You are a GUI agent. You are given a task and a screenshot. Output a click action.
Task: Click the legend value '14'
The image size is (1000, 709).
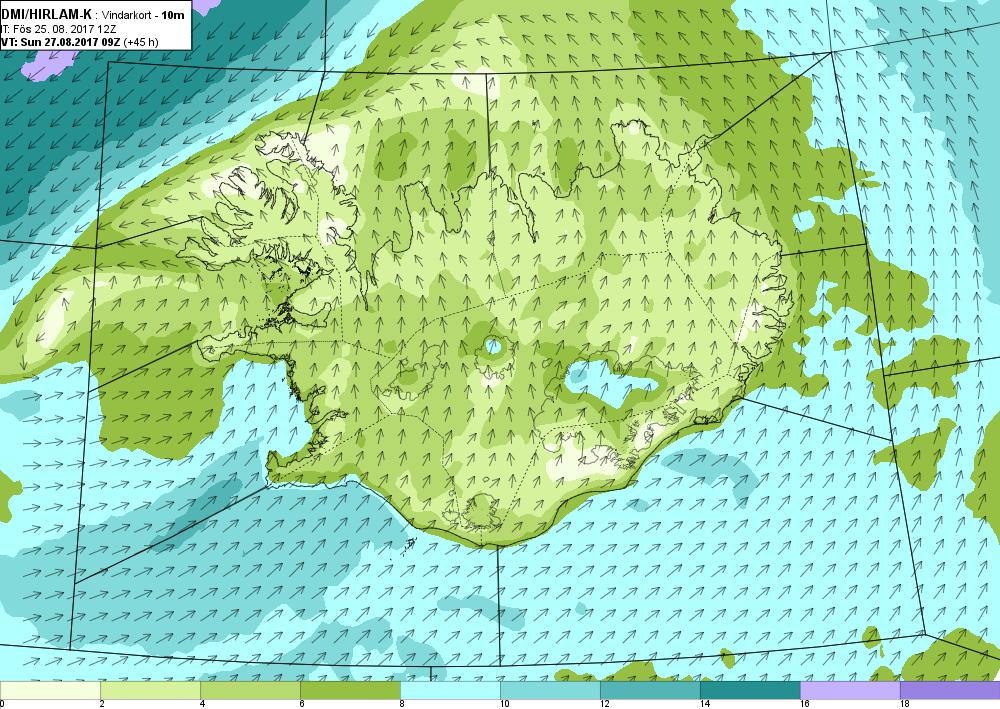click(705, 704)
